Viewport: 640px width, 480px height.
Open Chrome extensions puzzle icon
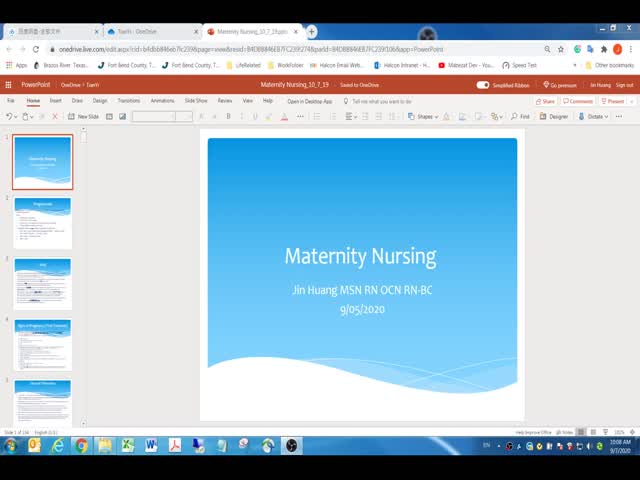pos(604,49)
